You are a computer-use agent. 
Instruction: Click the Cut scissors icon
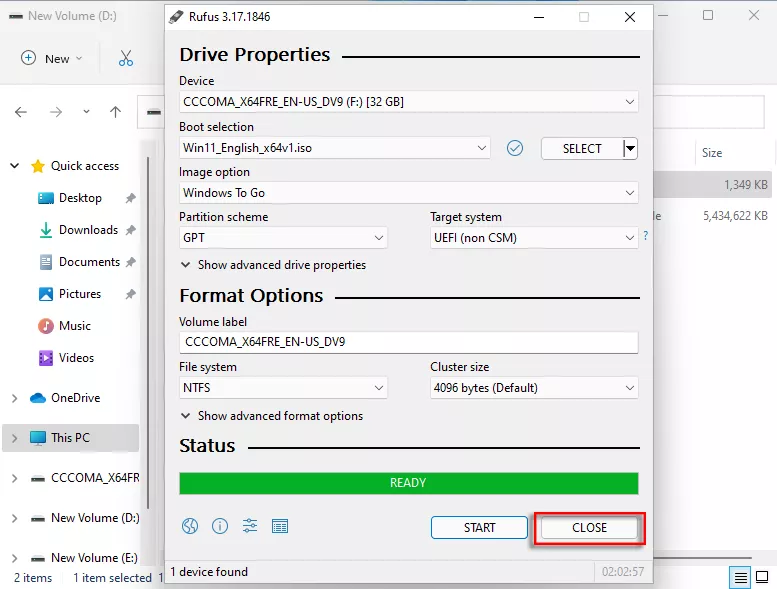(126, 58)
